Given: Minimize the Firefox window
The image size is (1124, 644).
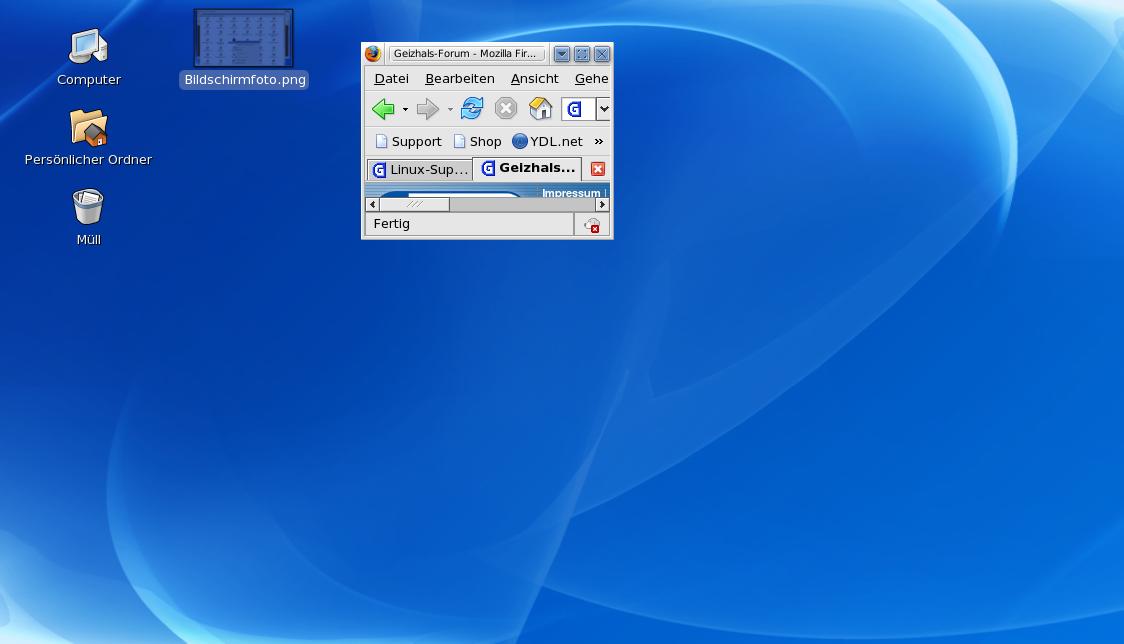Looking at the screenshot, I should 562,54.
